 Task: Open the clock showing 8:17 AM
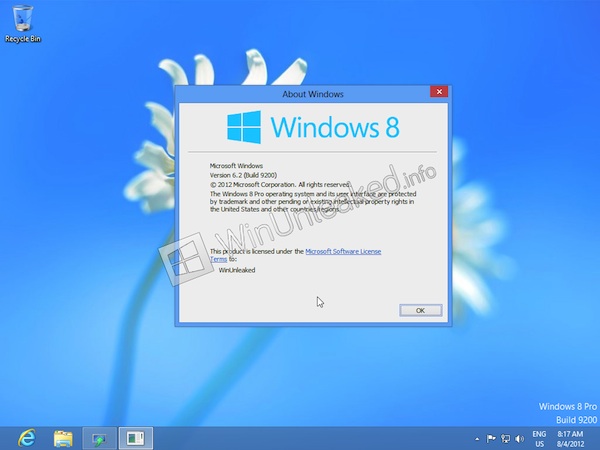pos(570,439)
